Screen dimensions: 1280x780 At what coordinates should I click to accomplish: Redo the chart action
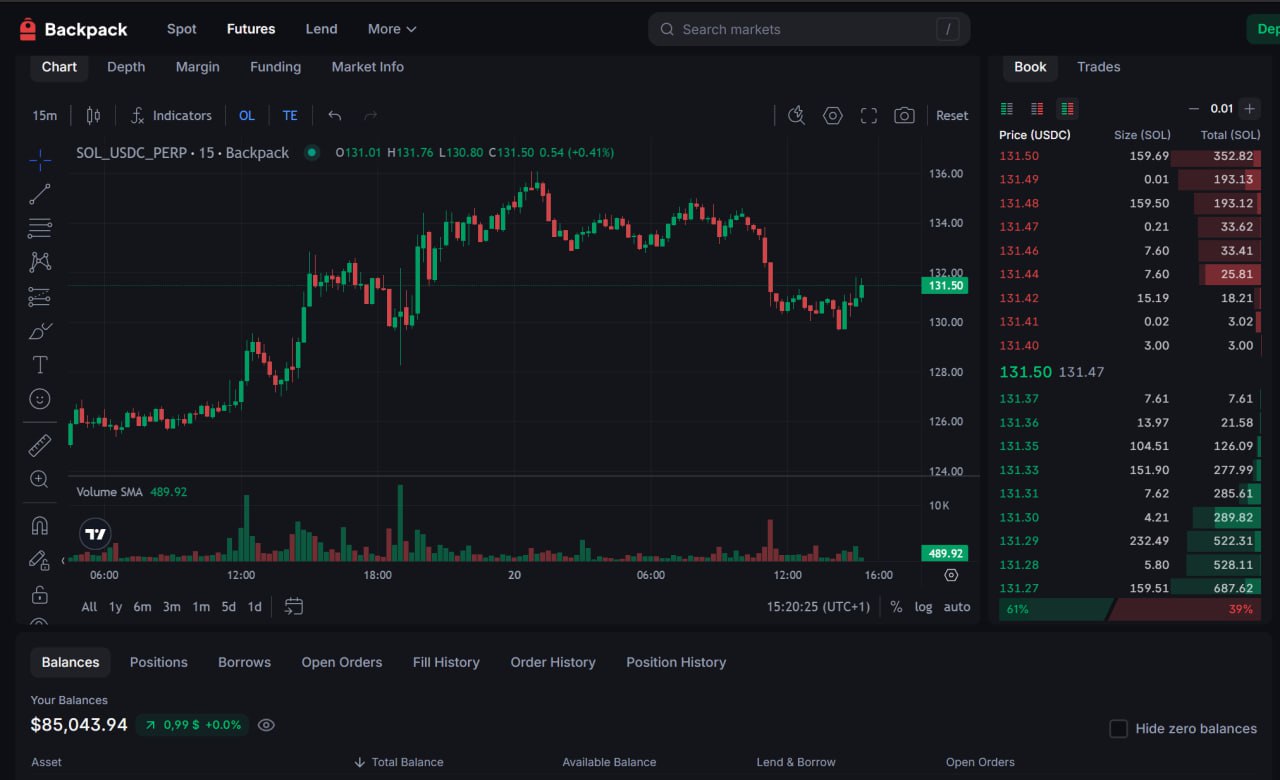coord(371,115)
